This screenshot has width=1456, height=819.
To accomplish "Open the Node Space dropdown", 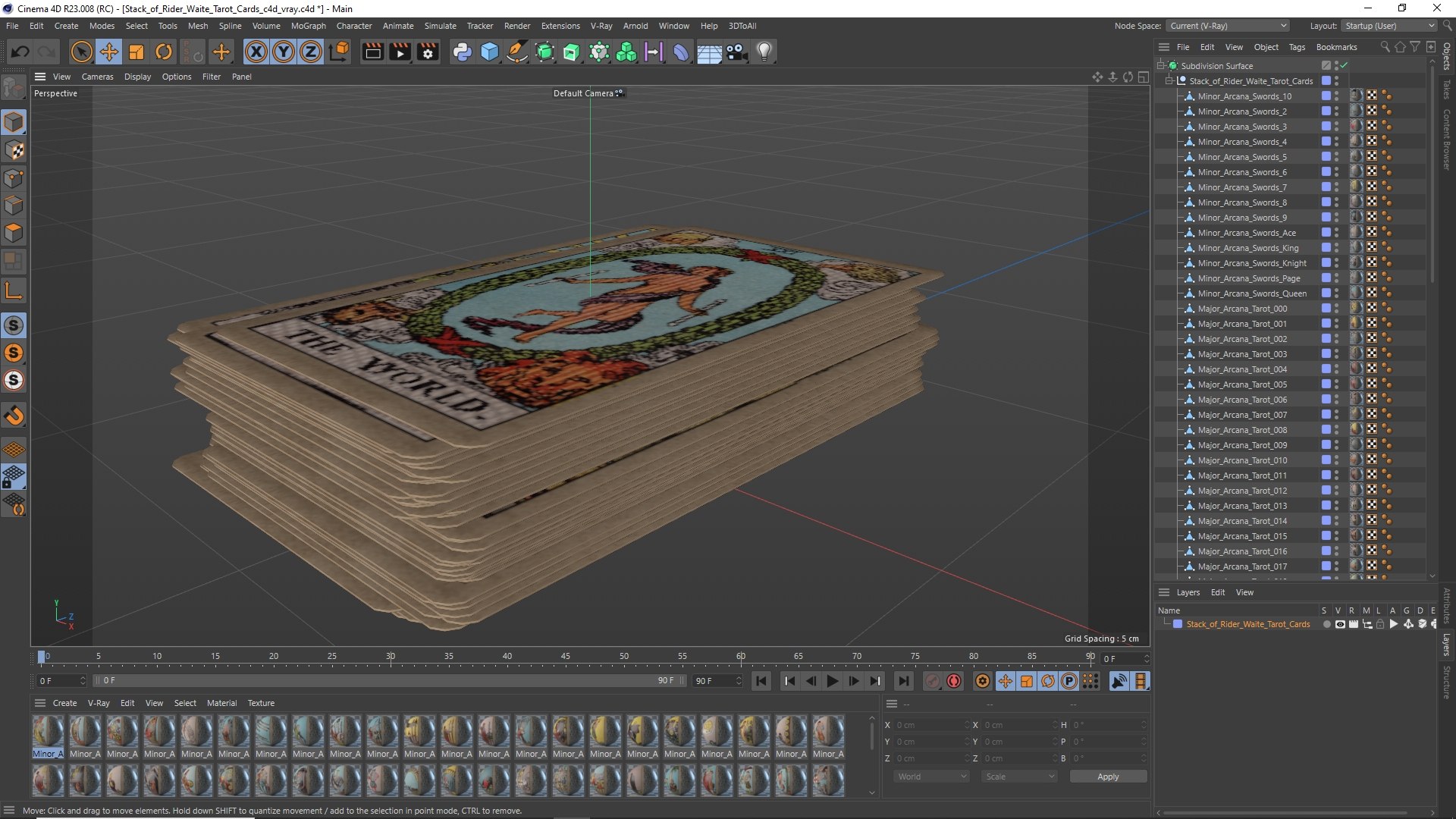I will (1228, 26).
